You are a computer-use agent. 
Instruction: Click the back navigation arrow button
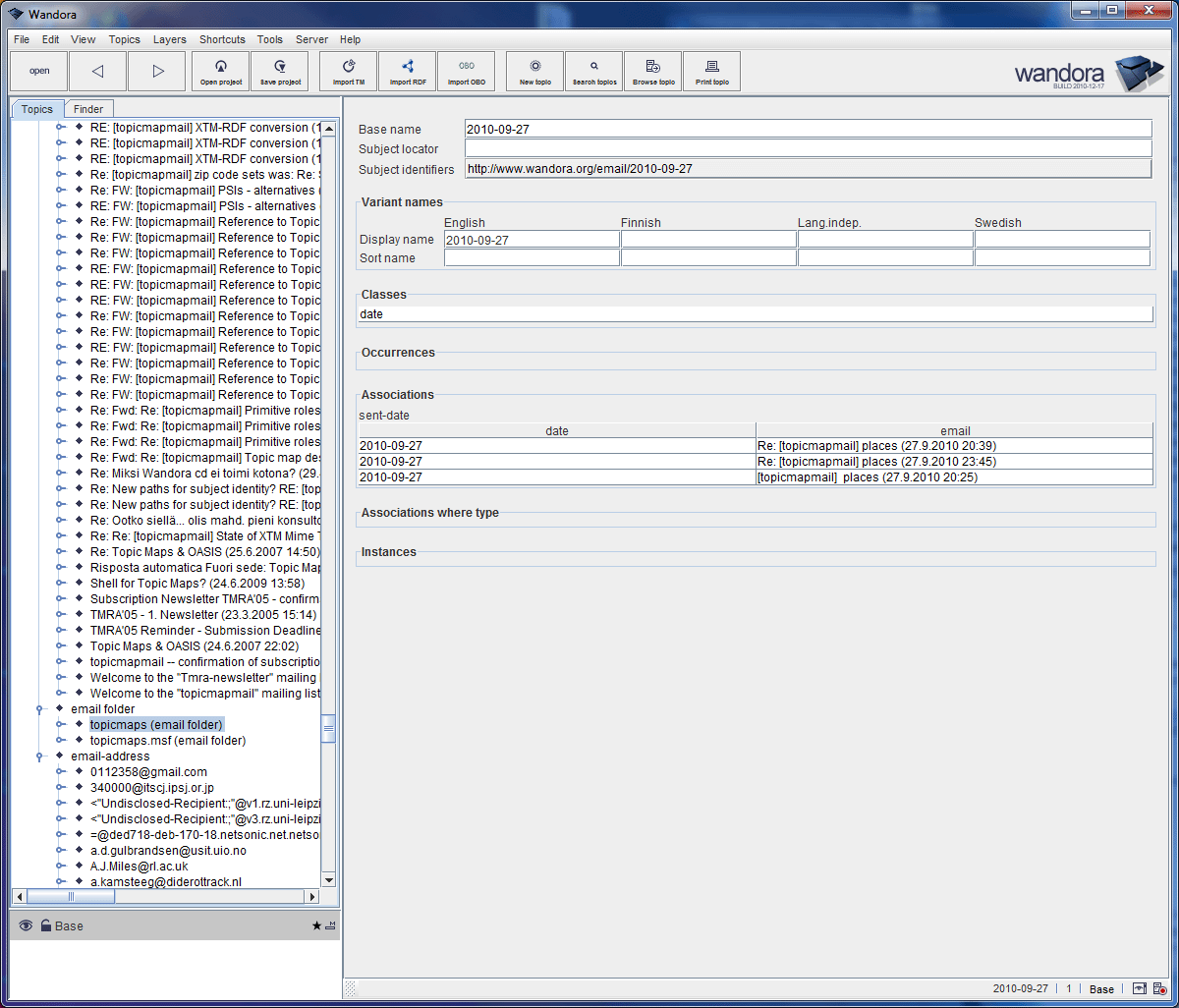[x=97, y=71]
